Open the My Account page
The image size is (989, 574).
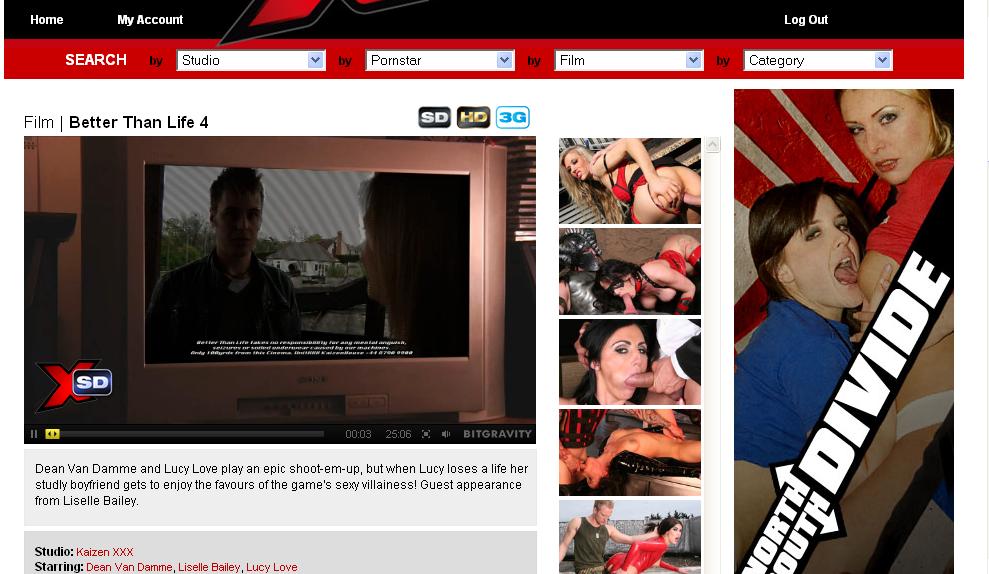150,20
